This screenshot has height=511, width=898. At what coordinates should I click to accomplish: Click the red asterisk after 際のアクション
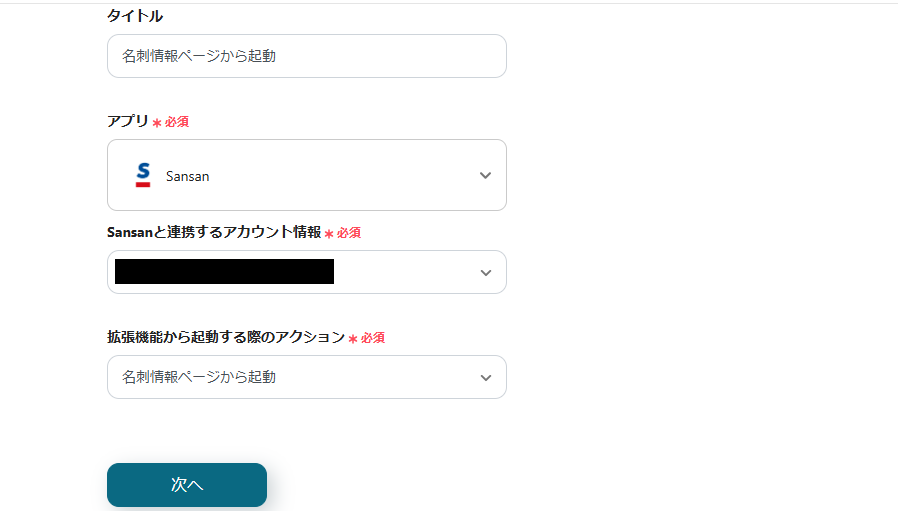353,339
